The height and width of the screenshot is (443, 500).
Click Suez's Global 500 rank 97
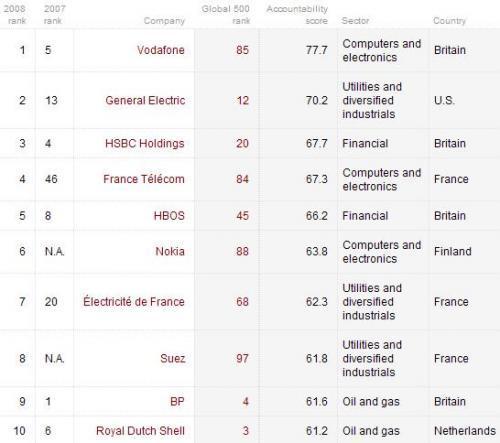[242, 358]
